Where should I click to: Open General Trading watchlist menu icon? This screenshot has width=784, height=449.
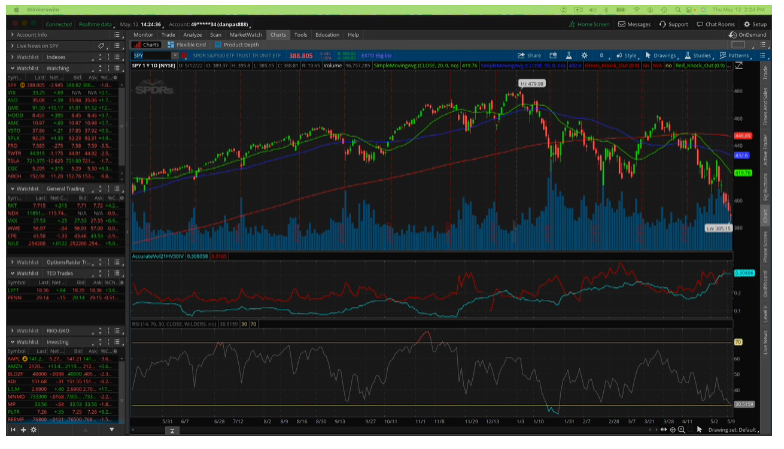tap(117, 189)
